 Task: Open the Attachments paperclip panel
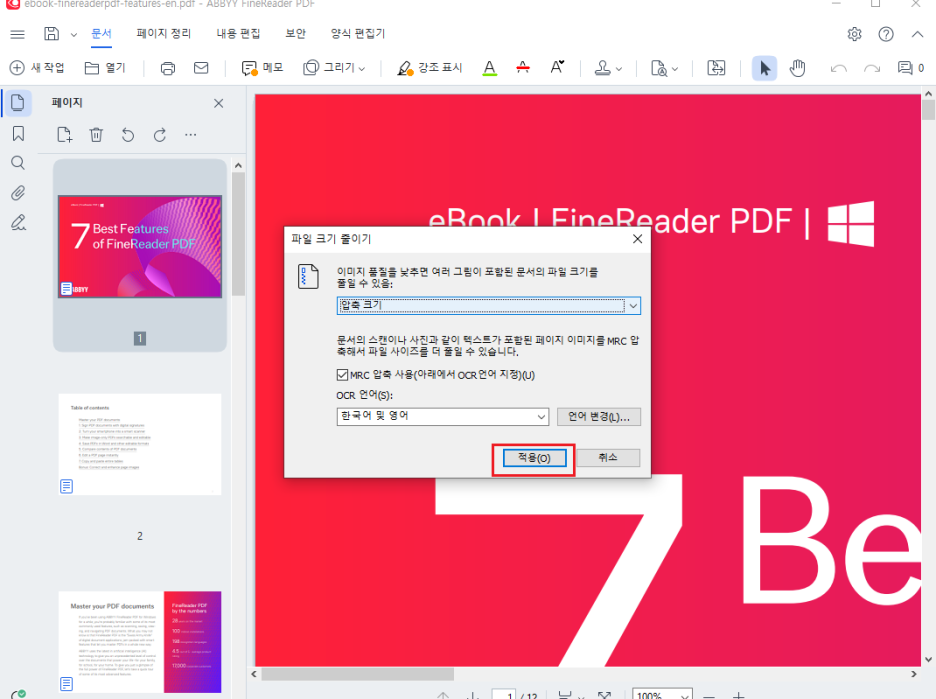(18, 193)
